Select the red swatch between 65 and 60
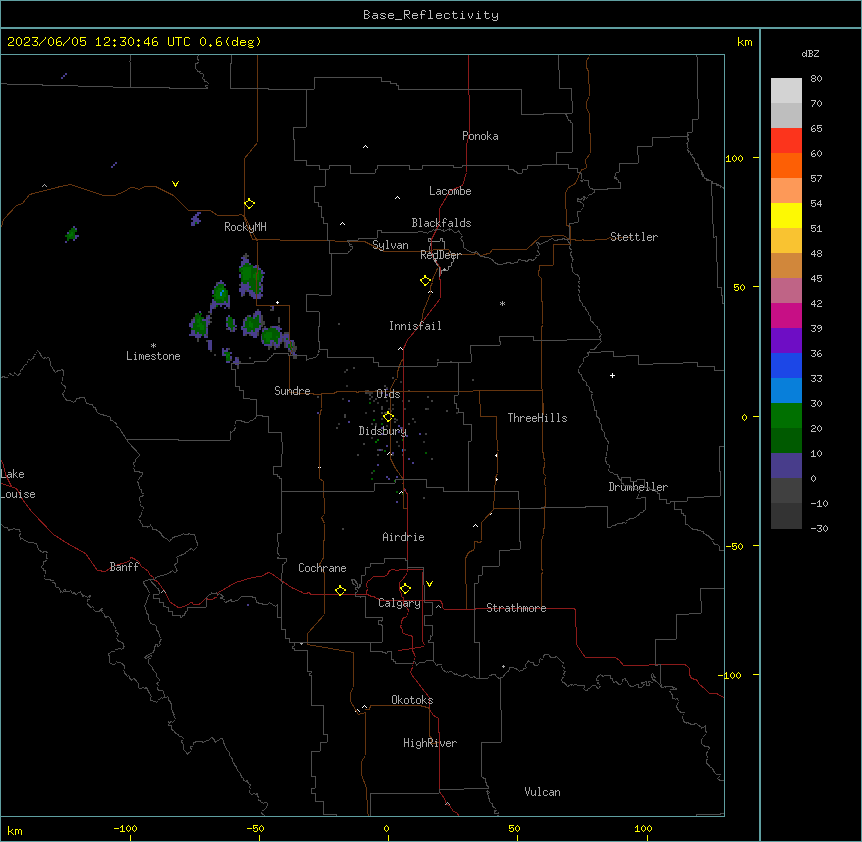Image resolution: width=862 pixels, height=842 pixels. coord(786,141)
